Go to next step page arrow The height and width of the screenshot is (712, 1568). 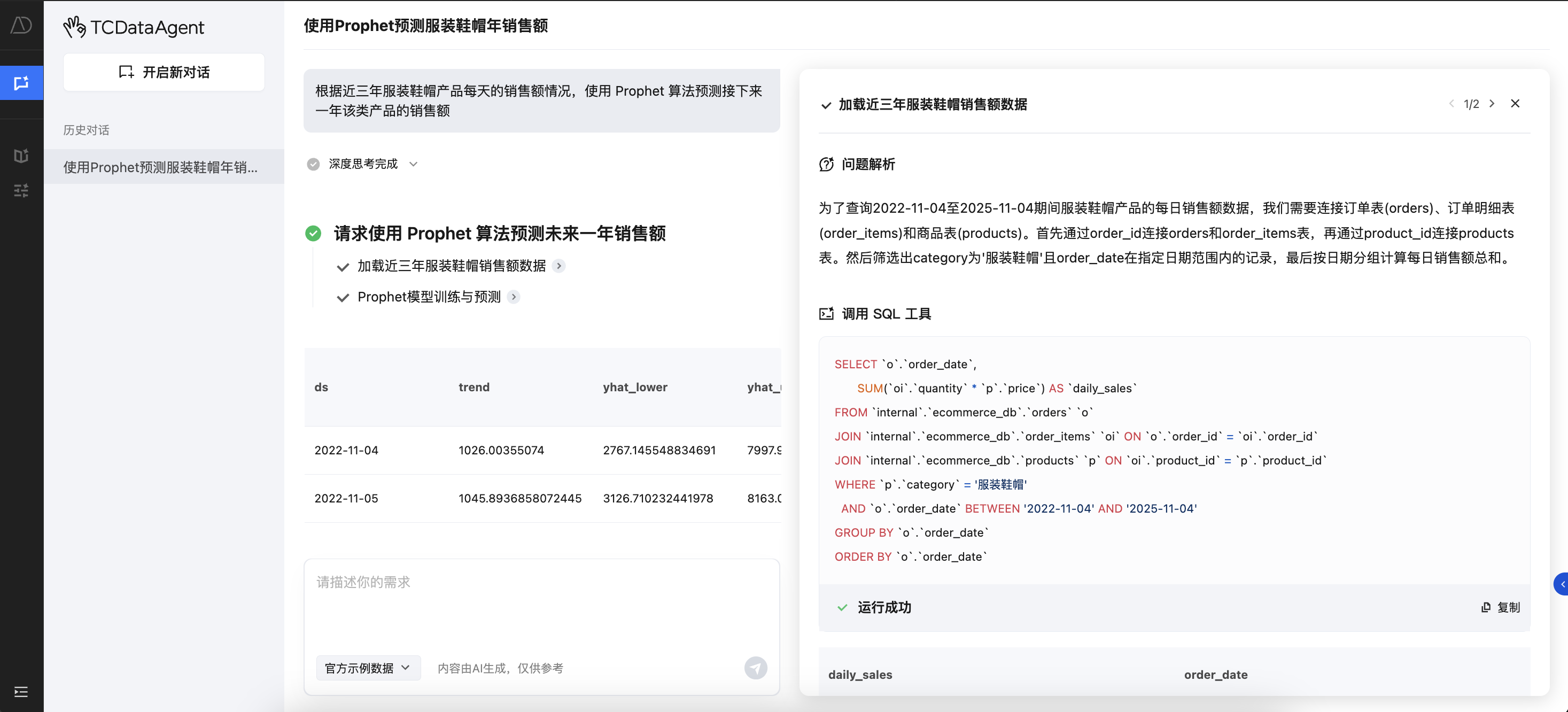(x=1492, y=104)
